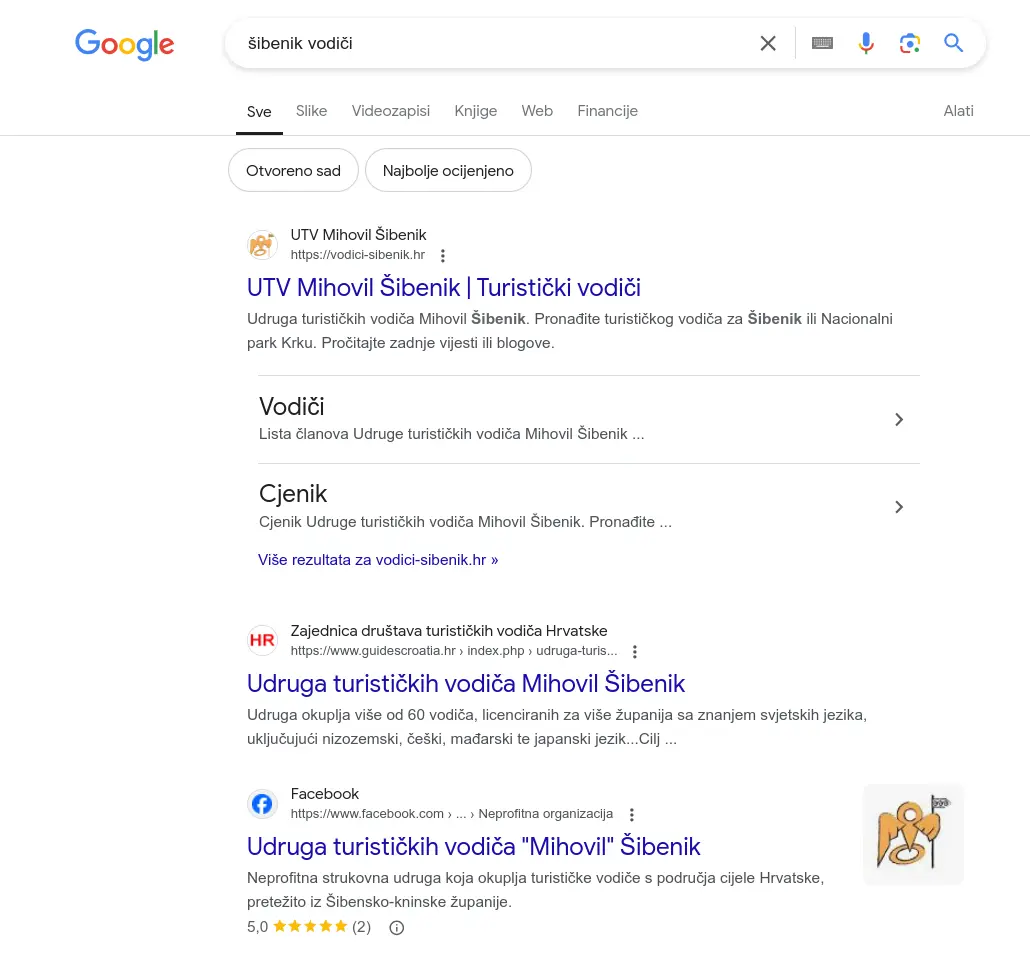
Task: Click the Facebook favicon in the results
Action: pyautogui.click(x=262, y=804)
